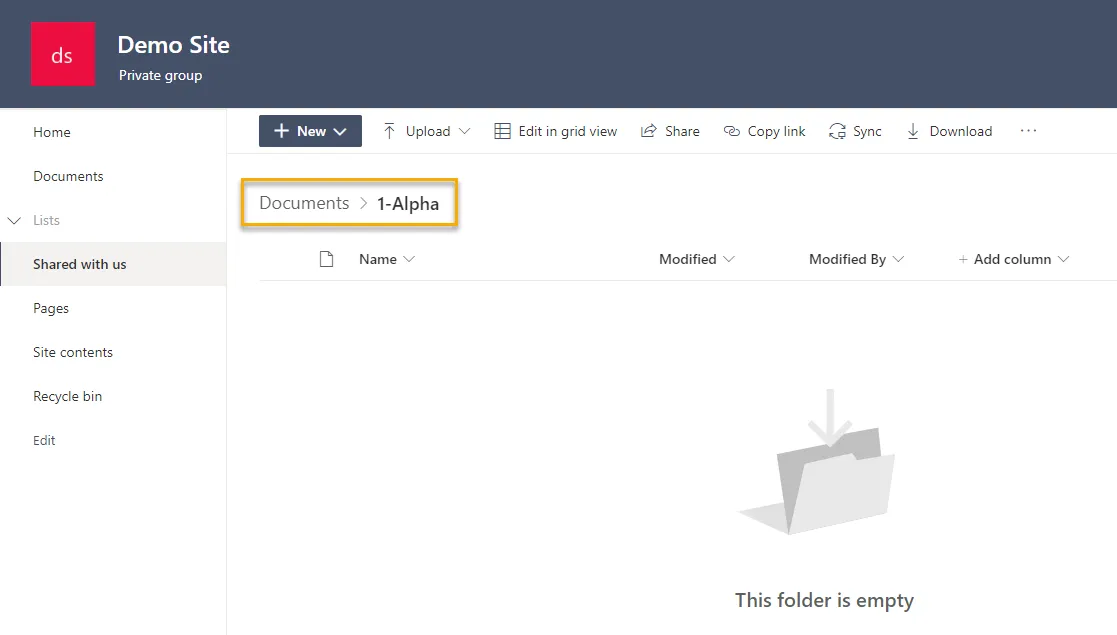Expand the Modified column chevron
Screen dimensions: 1117x635
(729, 259)
